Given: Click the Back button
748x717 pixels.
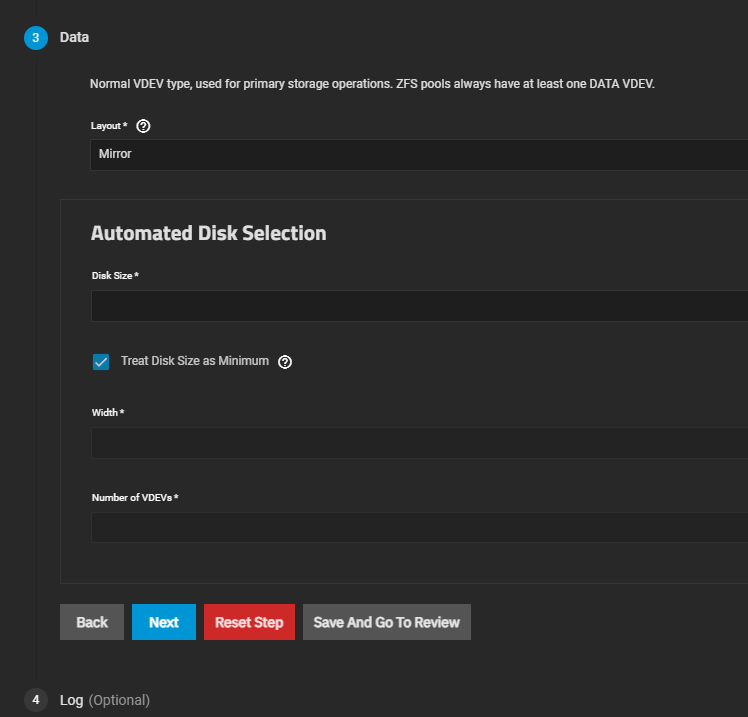Looking at the screenshot, I should click(92, 622).
